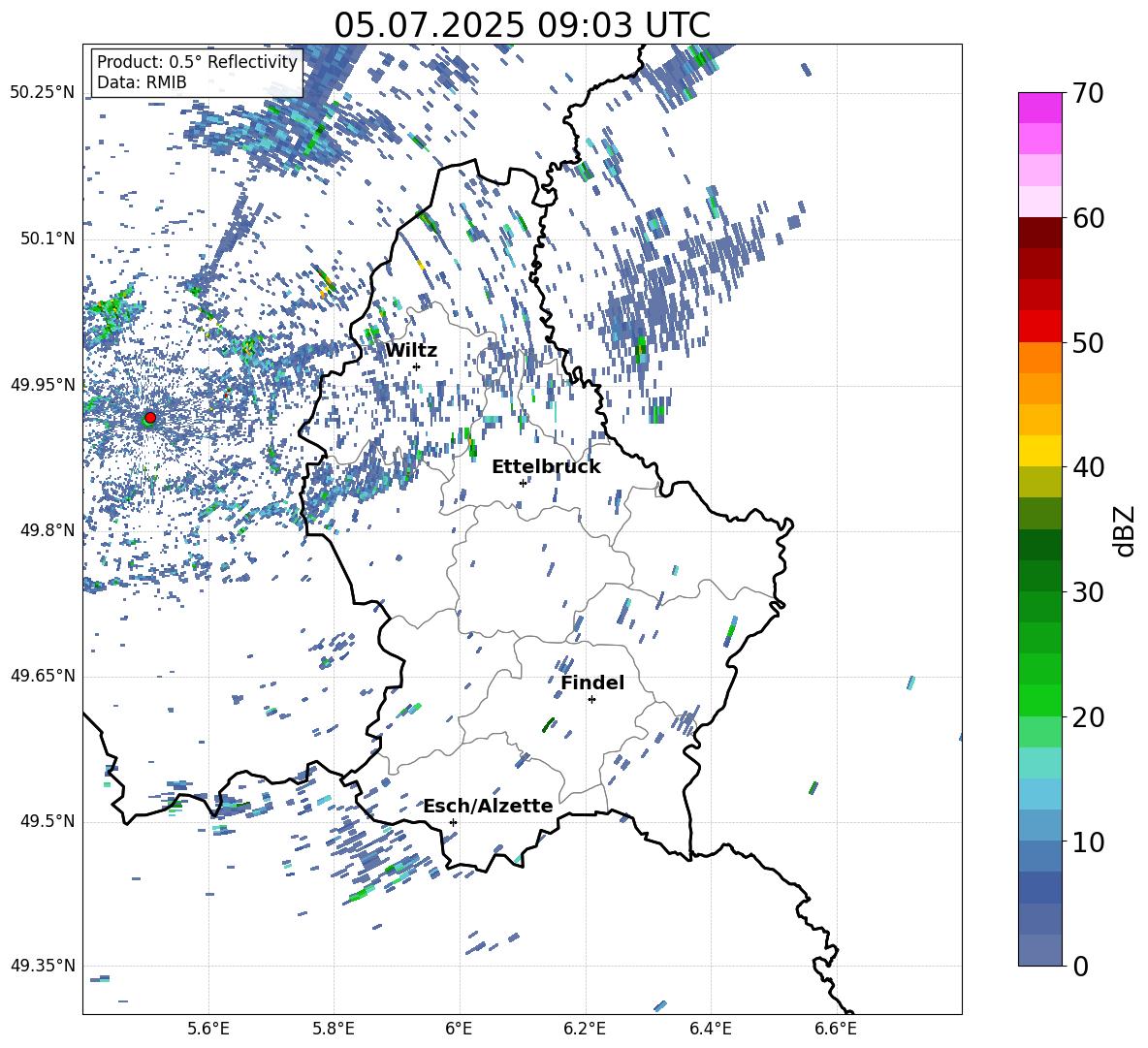Click the 40 label on the colorbar

pyautogui.click(x=1088, y=467)
